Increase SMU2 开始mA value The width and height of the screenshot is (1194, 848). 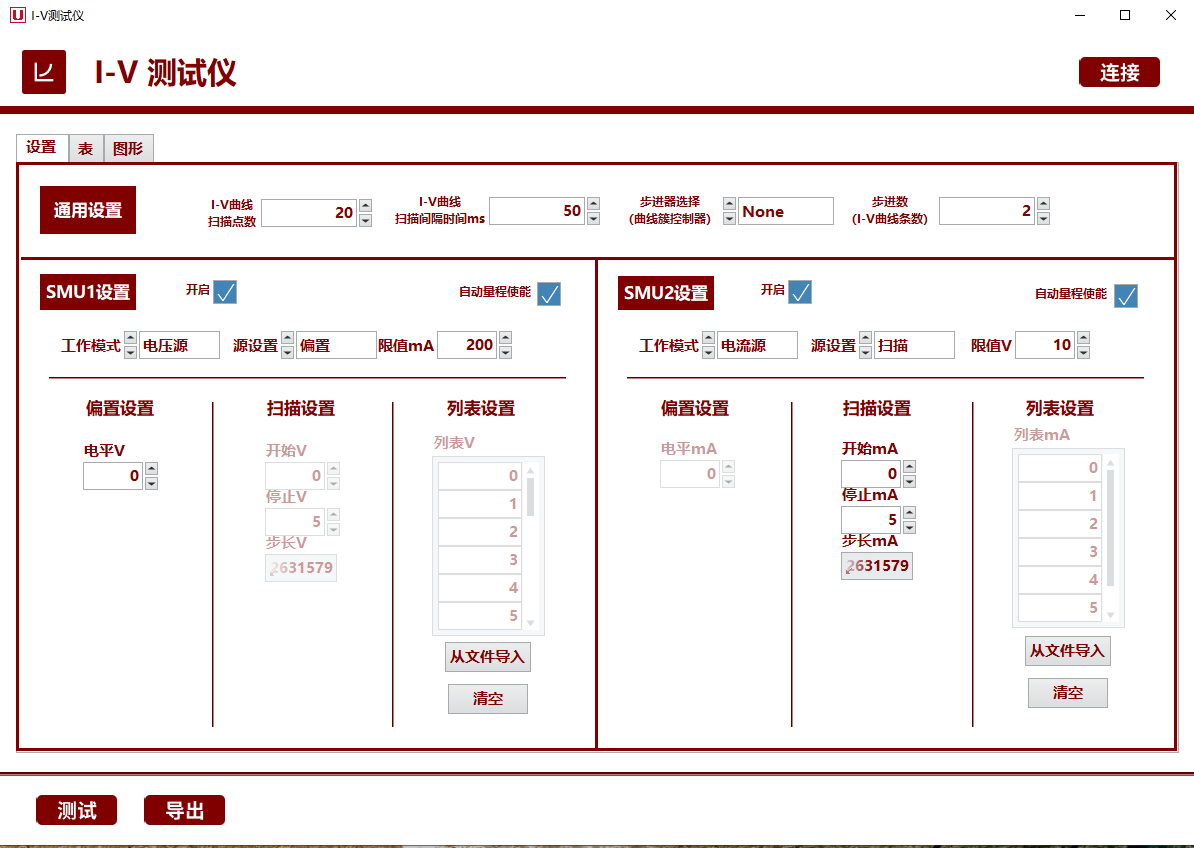point(909,467)
